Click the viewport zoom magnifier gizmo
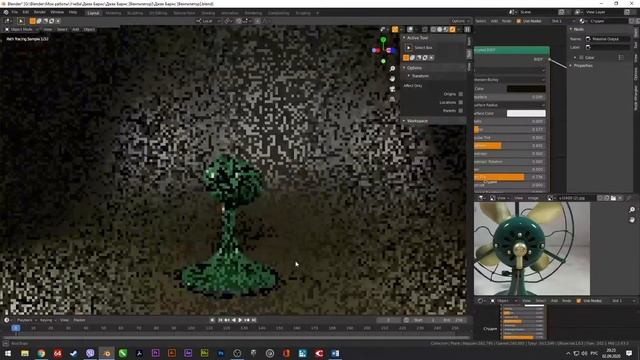The width and height of the screenshot is (640, 360). 392,69
